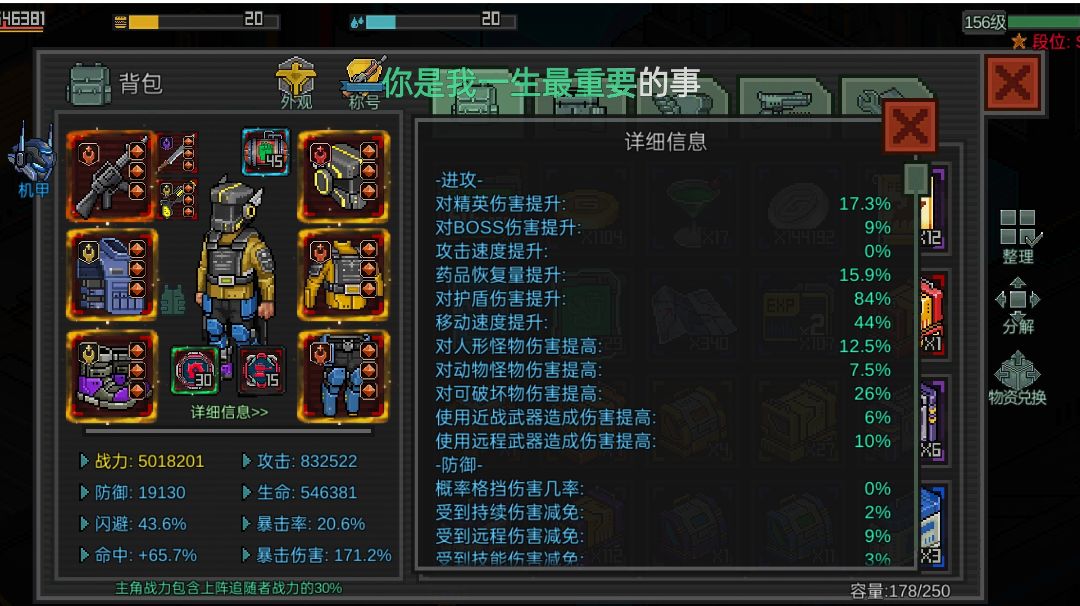Image resolution: width=1080 pixels, height=606 pixels.
Task: Click the 详细信息>> details link
Action: point(229,412)
